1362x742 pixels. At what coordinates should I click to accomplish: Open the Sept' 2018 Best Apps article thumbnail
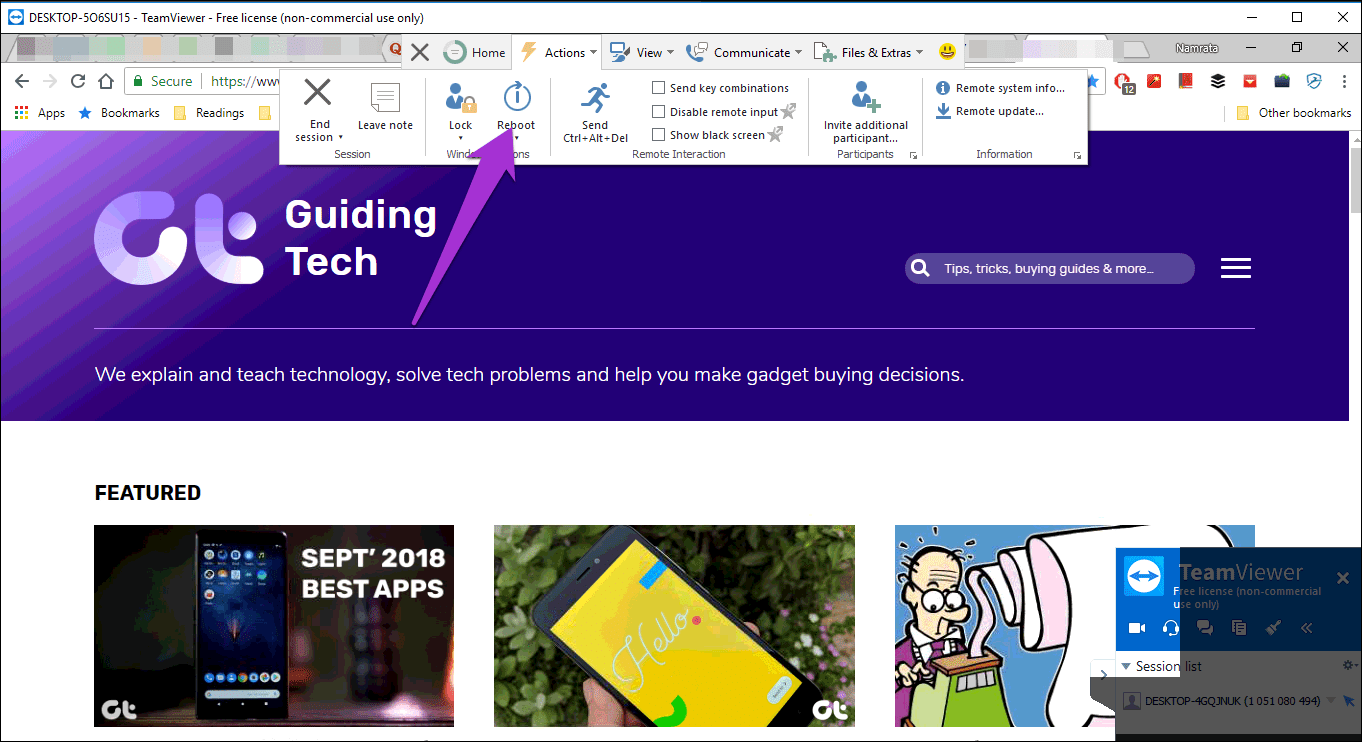pos(274,626)
